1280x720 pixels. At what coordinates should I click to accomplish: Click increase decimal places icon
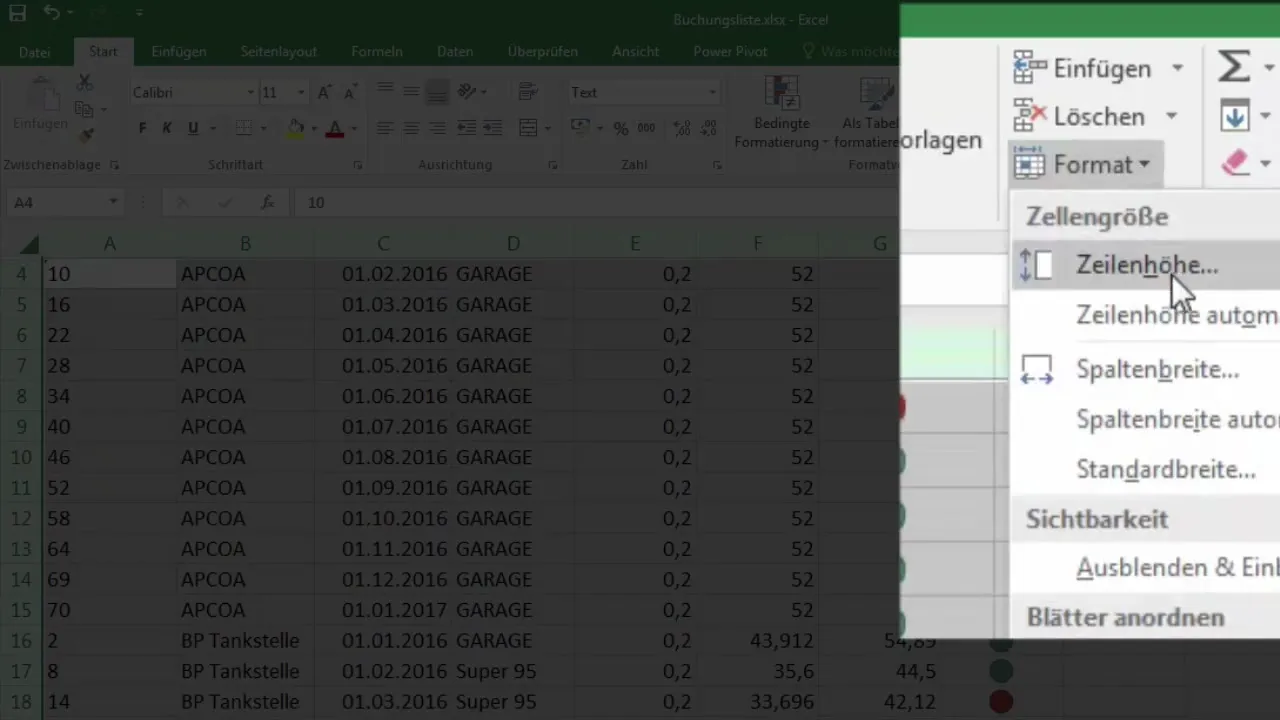point(682,128)
